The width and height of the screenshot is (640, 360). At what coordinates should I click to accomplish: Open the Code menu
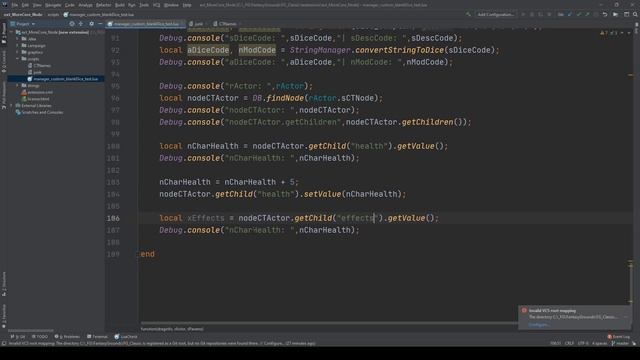click(x=70, y=5)
